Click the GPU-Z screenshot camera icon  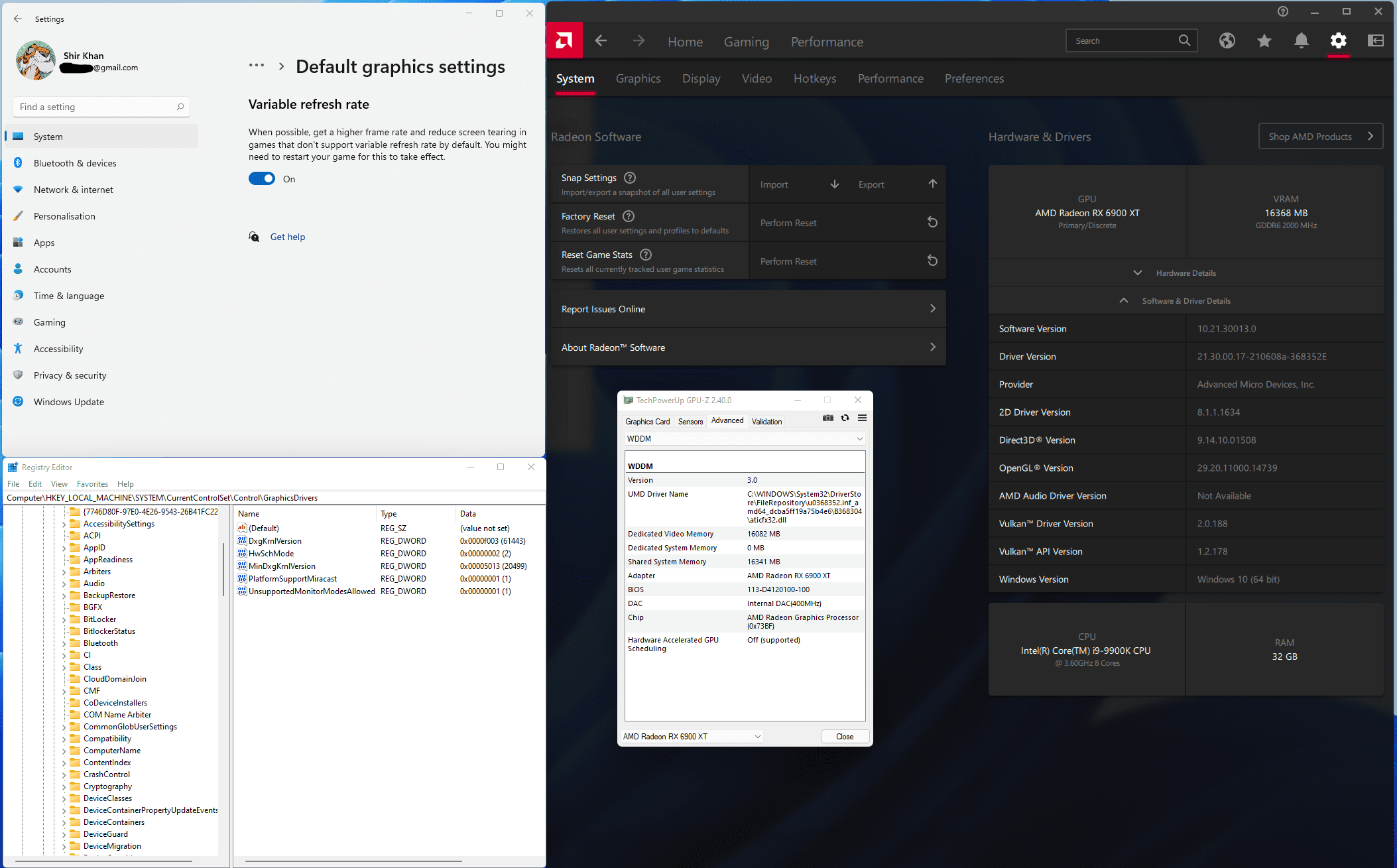click(x=827, y=418)
